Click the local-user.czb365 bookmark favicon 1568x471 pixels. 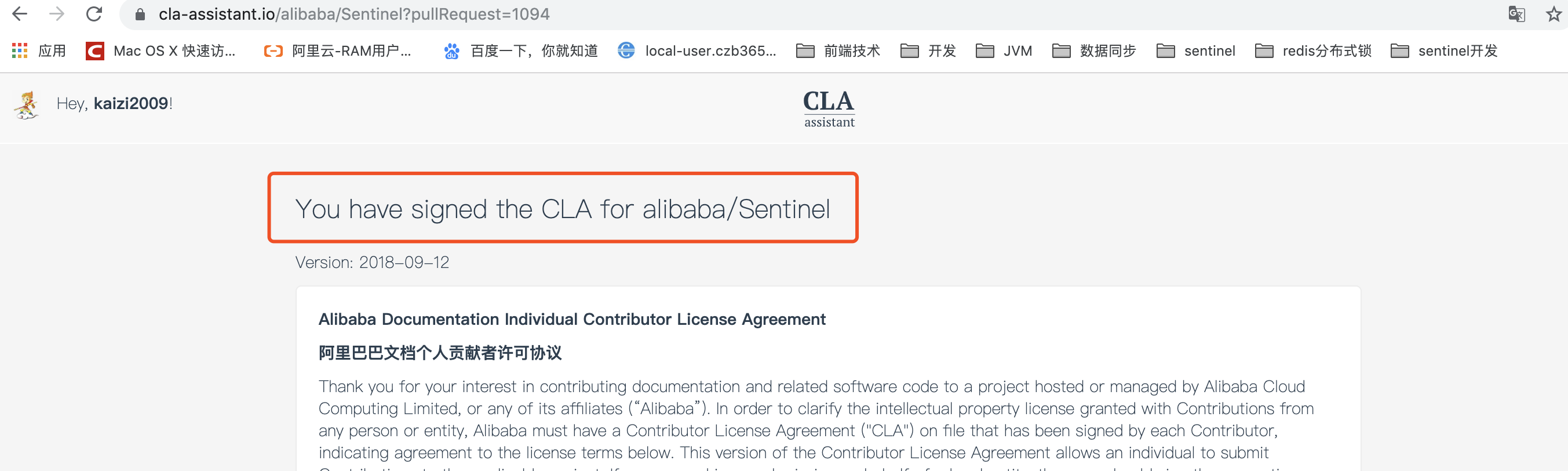(x=625, y=51)
